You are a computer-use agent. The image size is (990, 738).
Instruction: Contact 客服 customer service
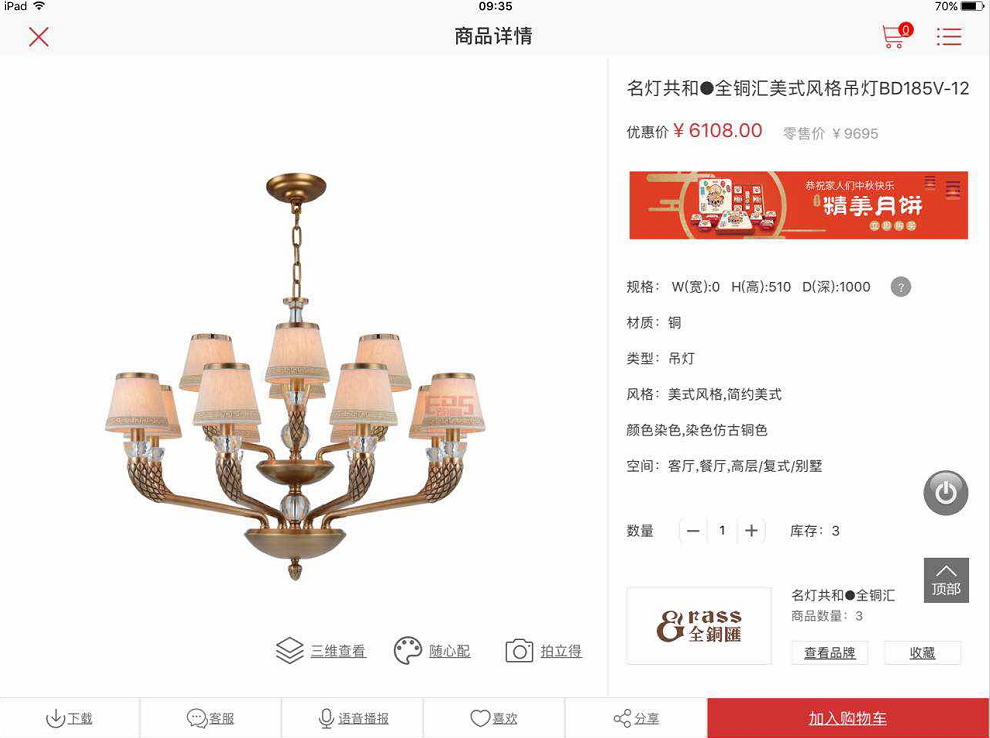coord(210,718)
